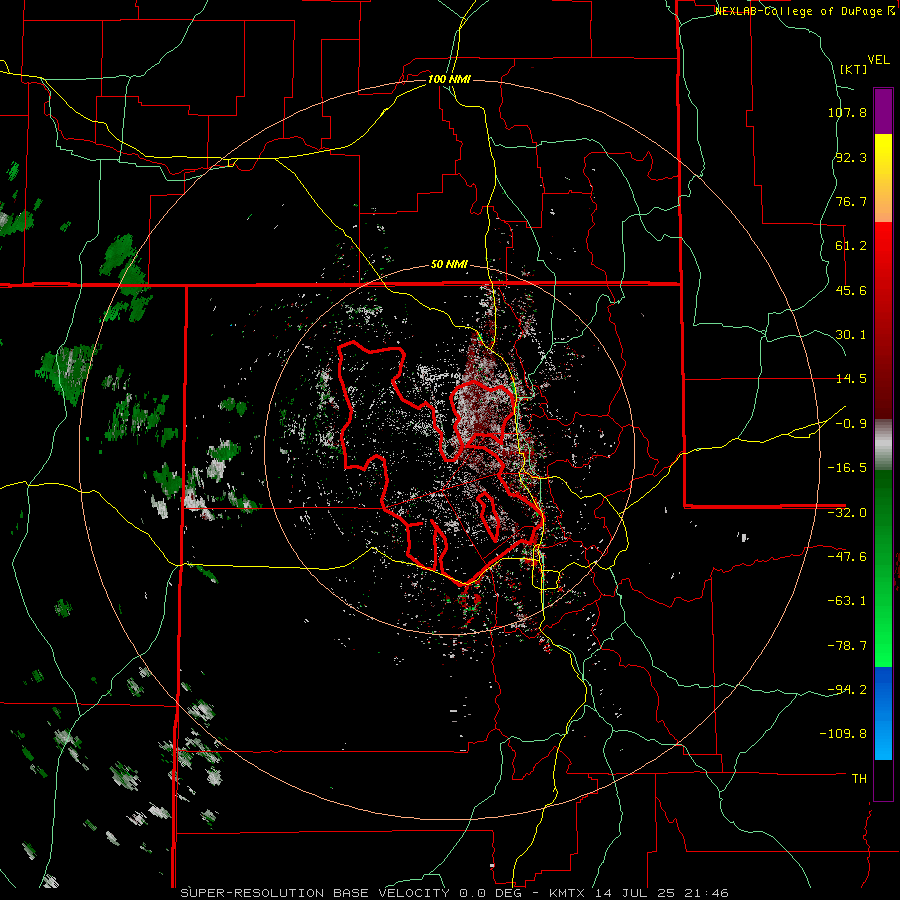Click the -47.6 legend value
The width and height of the screenshot is (900, 900).
[847, 557]
